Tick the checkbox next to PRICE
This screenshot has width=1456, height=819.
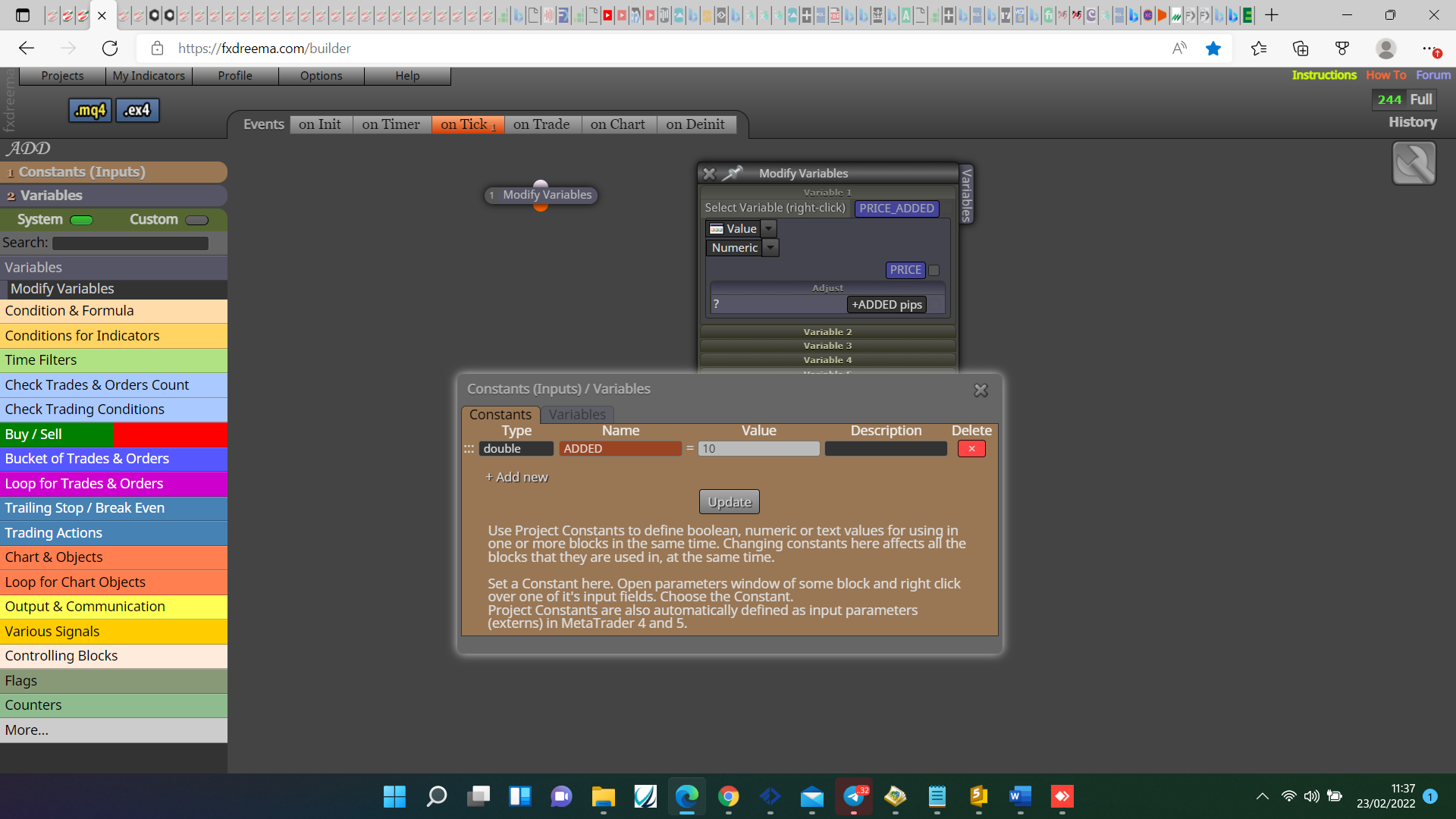click(934, 270)
